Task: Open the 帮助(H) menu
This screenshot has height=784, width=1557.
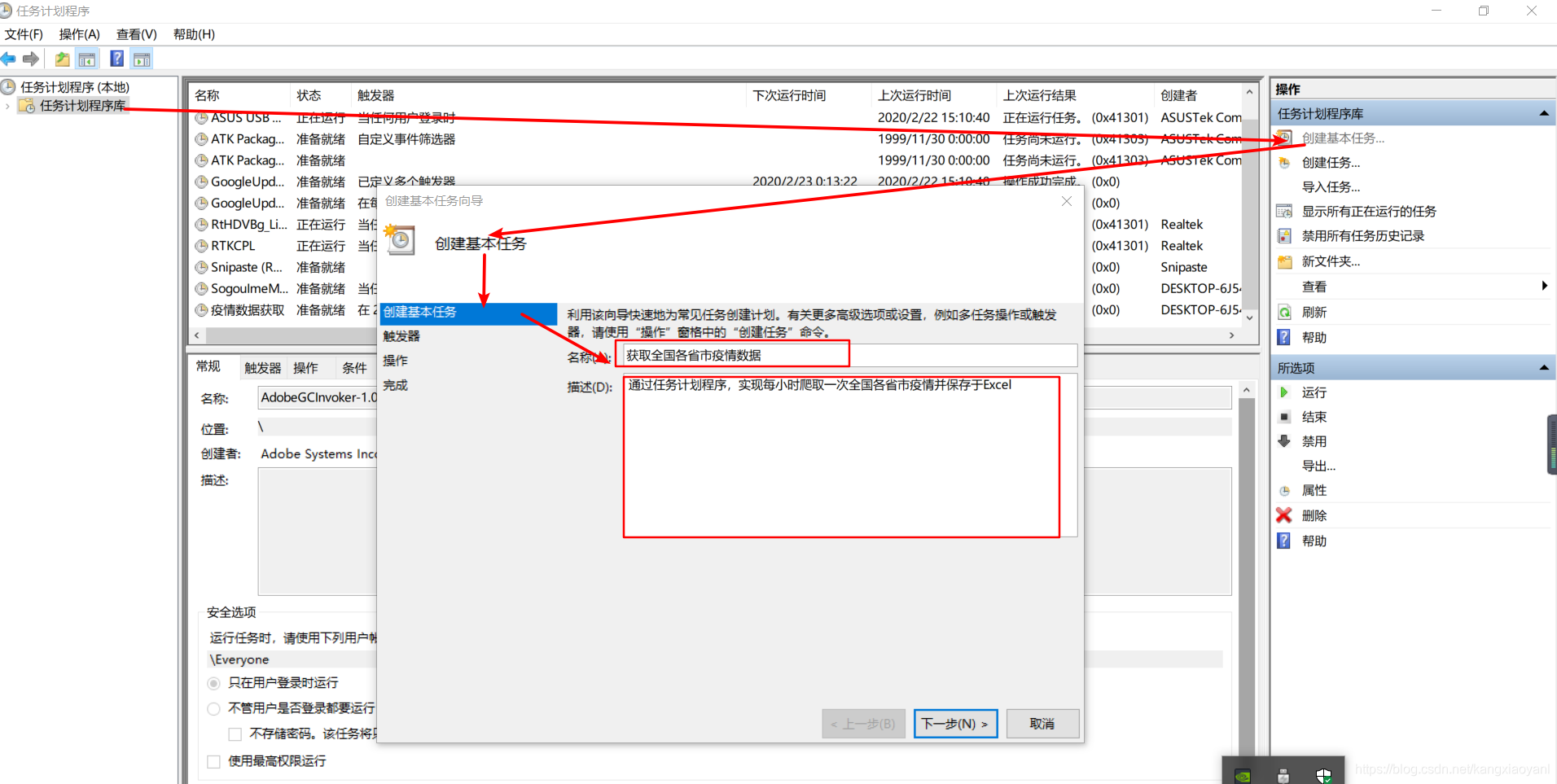Action: click(x=195, y=34)
